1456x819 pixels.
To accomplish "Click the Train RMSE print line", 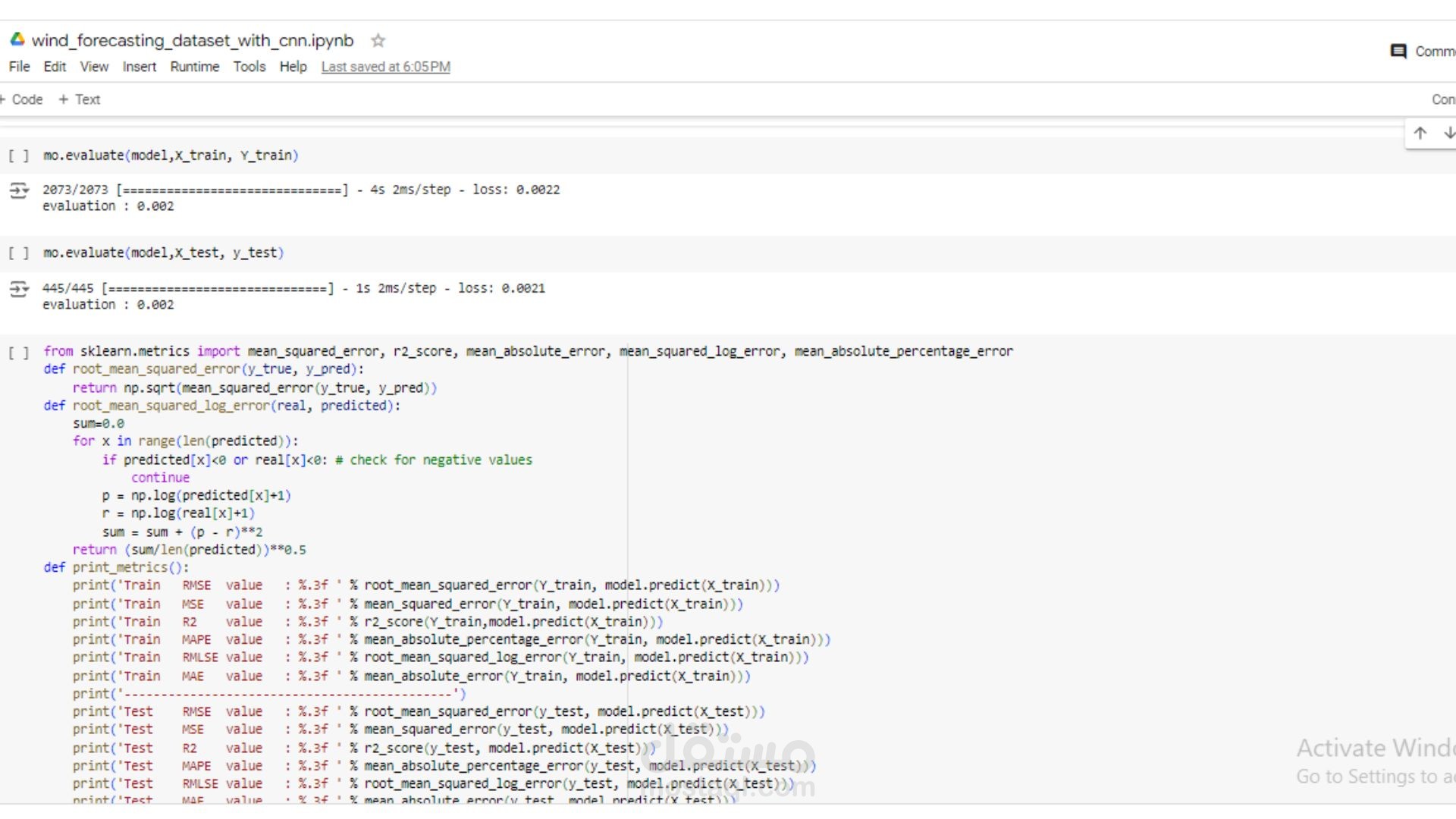I will point(426,585).
